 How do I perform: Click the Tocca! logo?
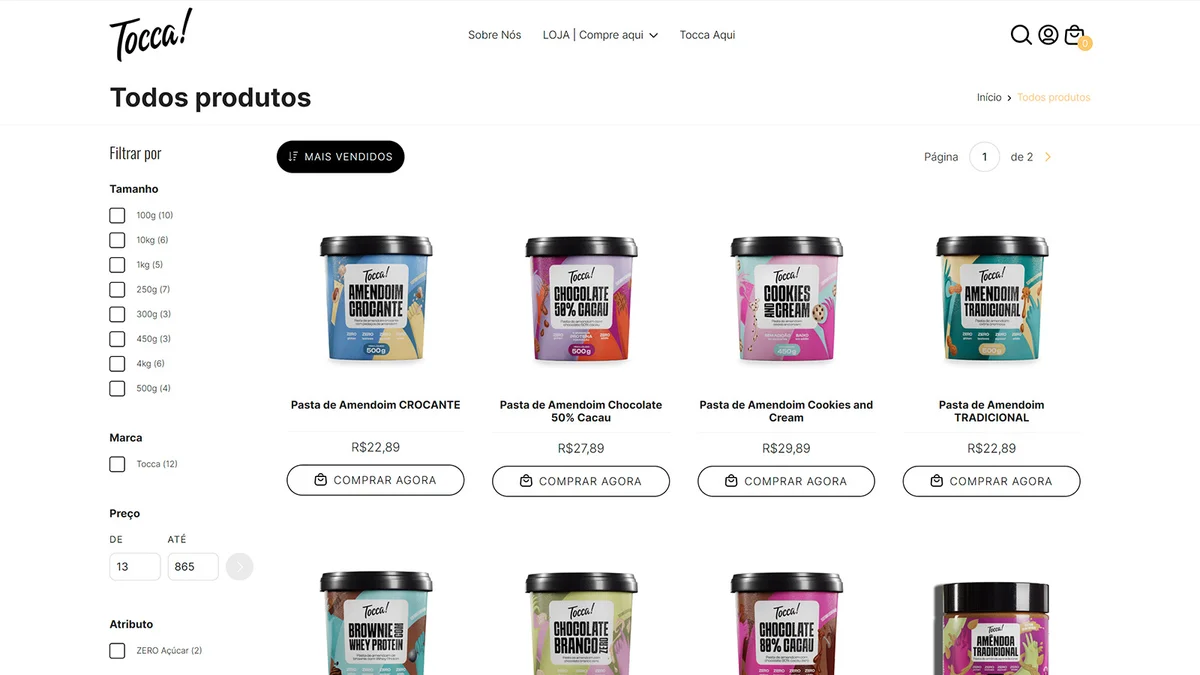pyautogui.click(x=151, y=35)
